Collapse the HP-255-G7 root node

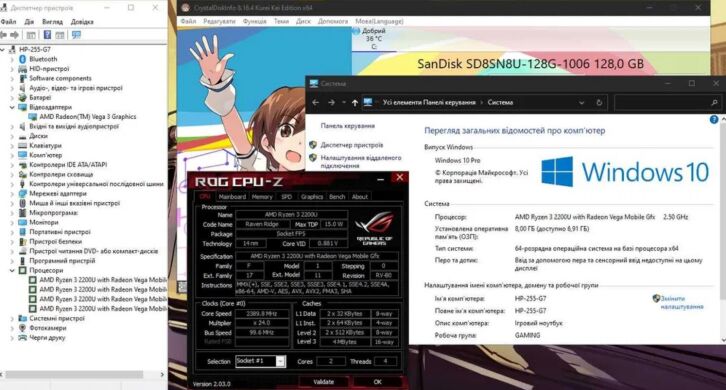[x=3, y=49]
